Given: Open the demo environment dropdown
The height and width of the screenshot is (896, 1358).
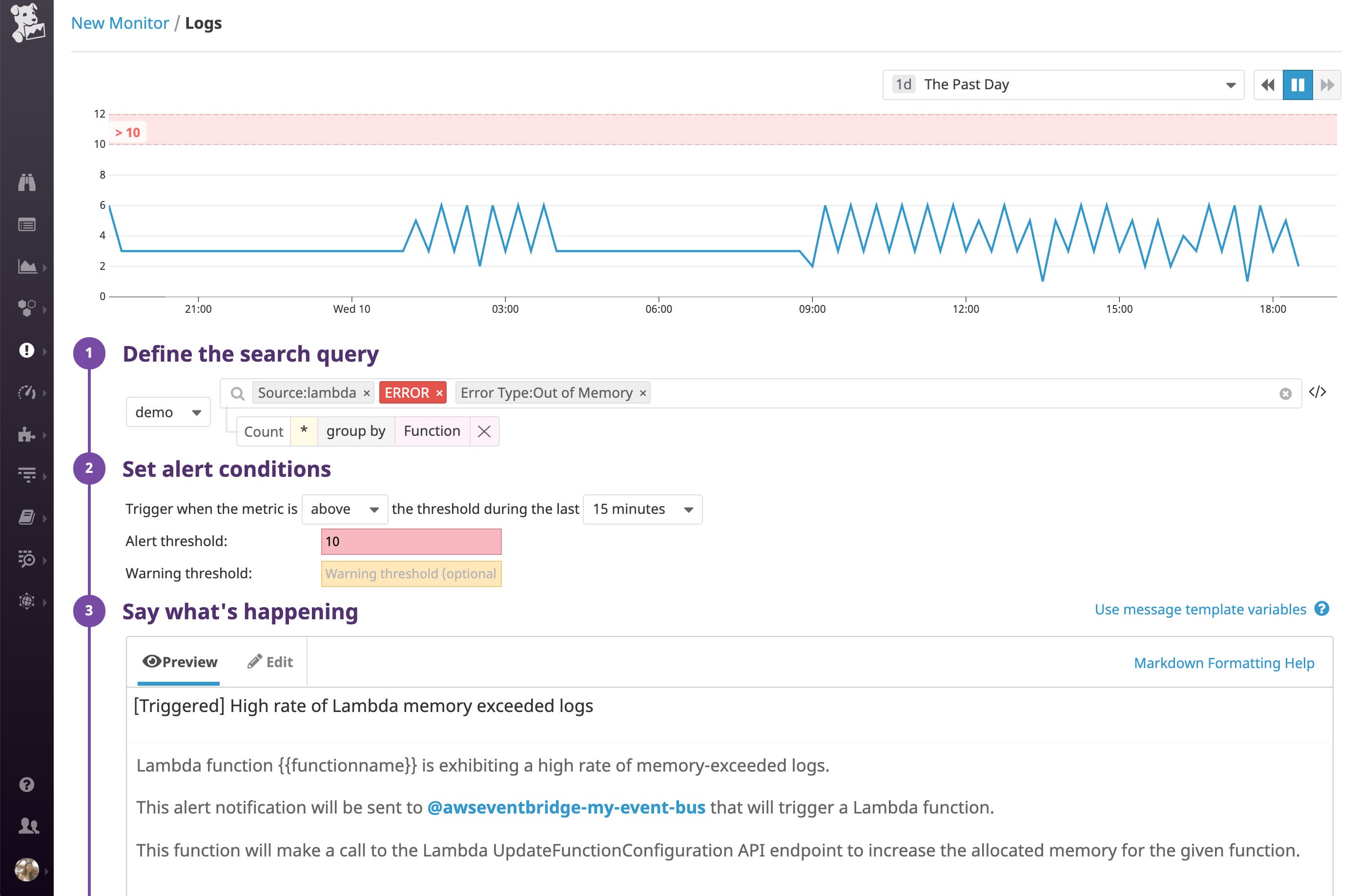Looking at the screenshot, I should 167,411.
